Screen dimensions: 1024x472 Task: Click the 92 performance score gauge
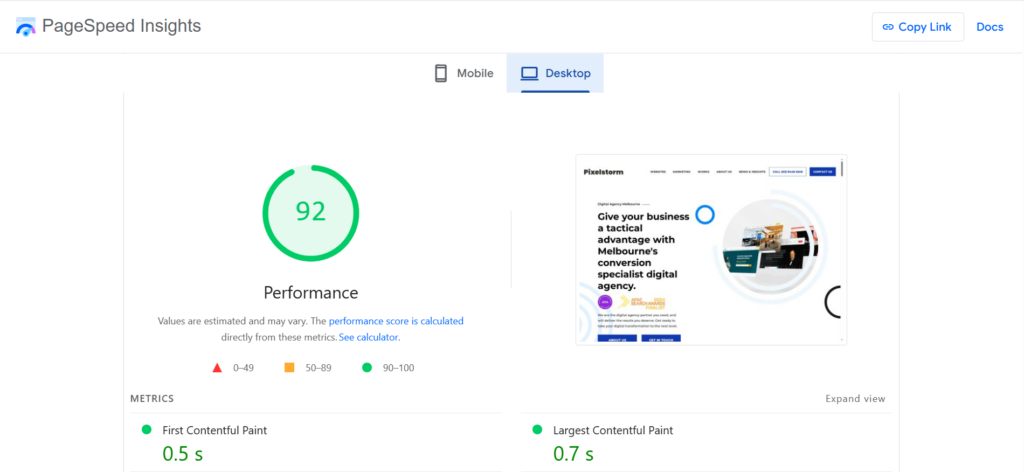(311, 213)
